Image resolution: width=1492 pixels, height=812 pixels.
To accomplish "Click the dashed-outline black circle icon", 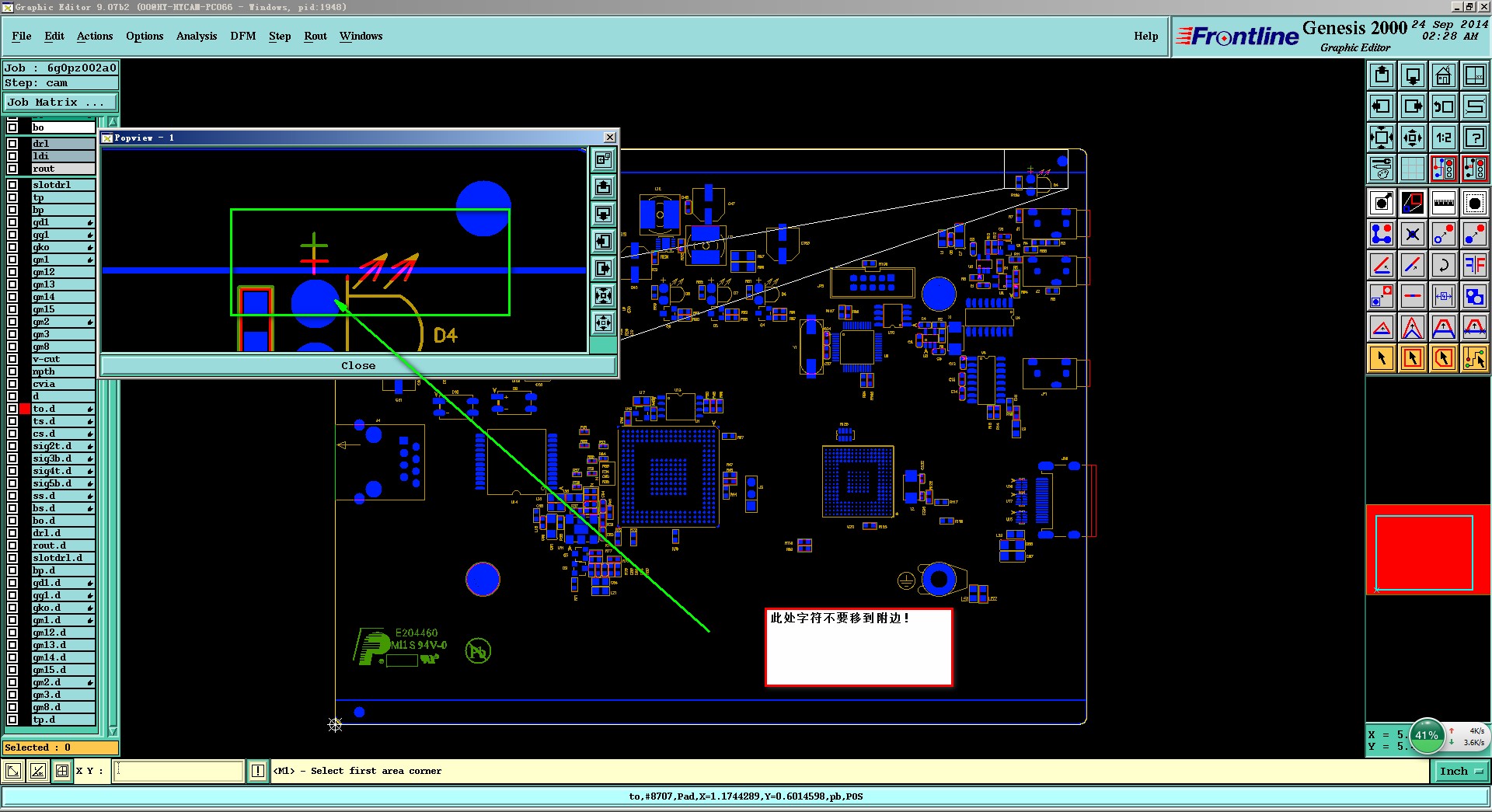I will pos(1474,204).
